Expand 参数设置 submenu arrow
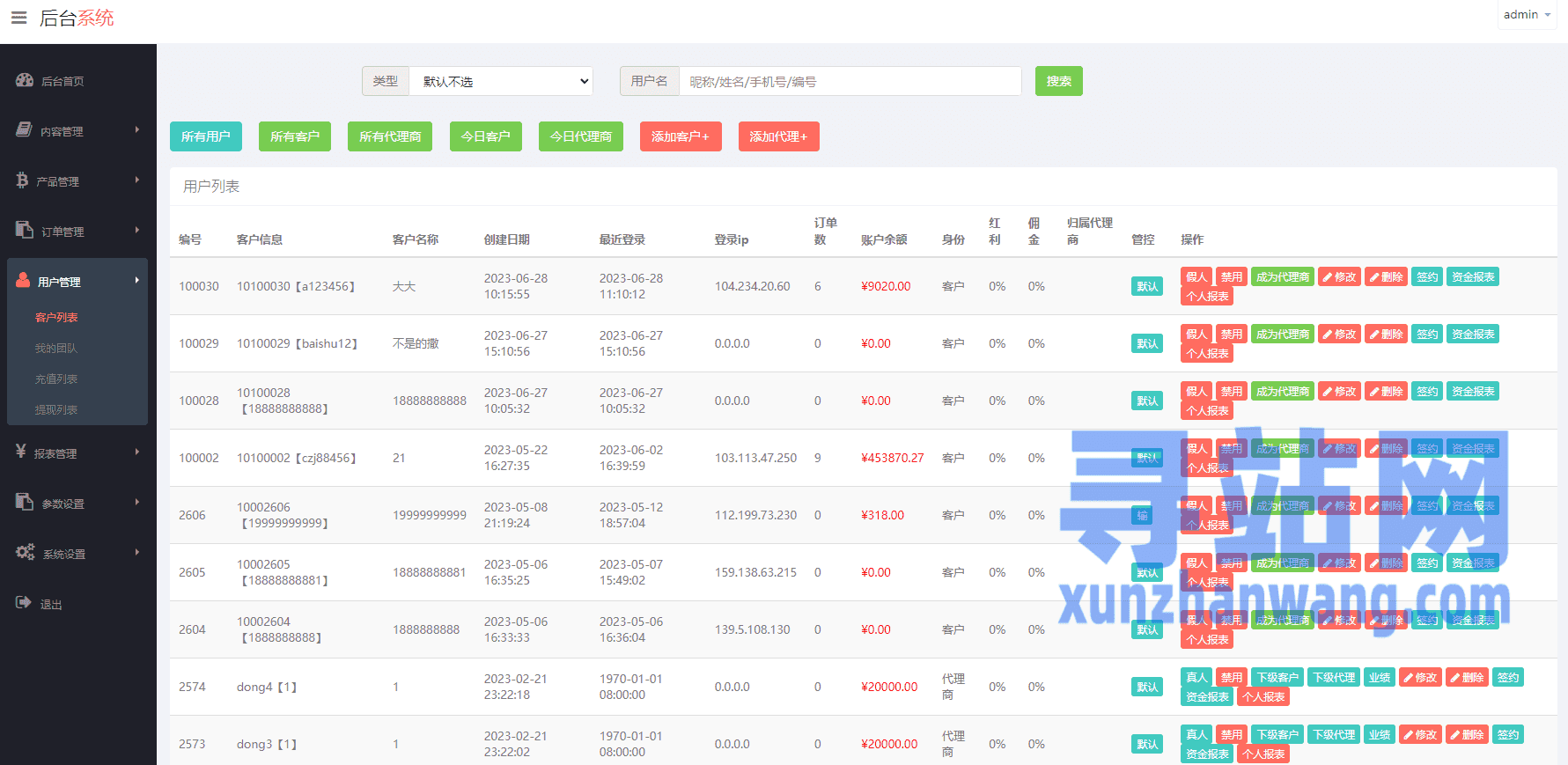This screenshot has width=1568, height=765. [137, 503]
